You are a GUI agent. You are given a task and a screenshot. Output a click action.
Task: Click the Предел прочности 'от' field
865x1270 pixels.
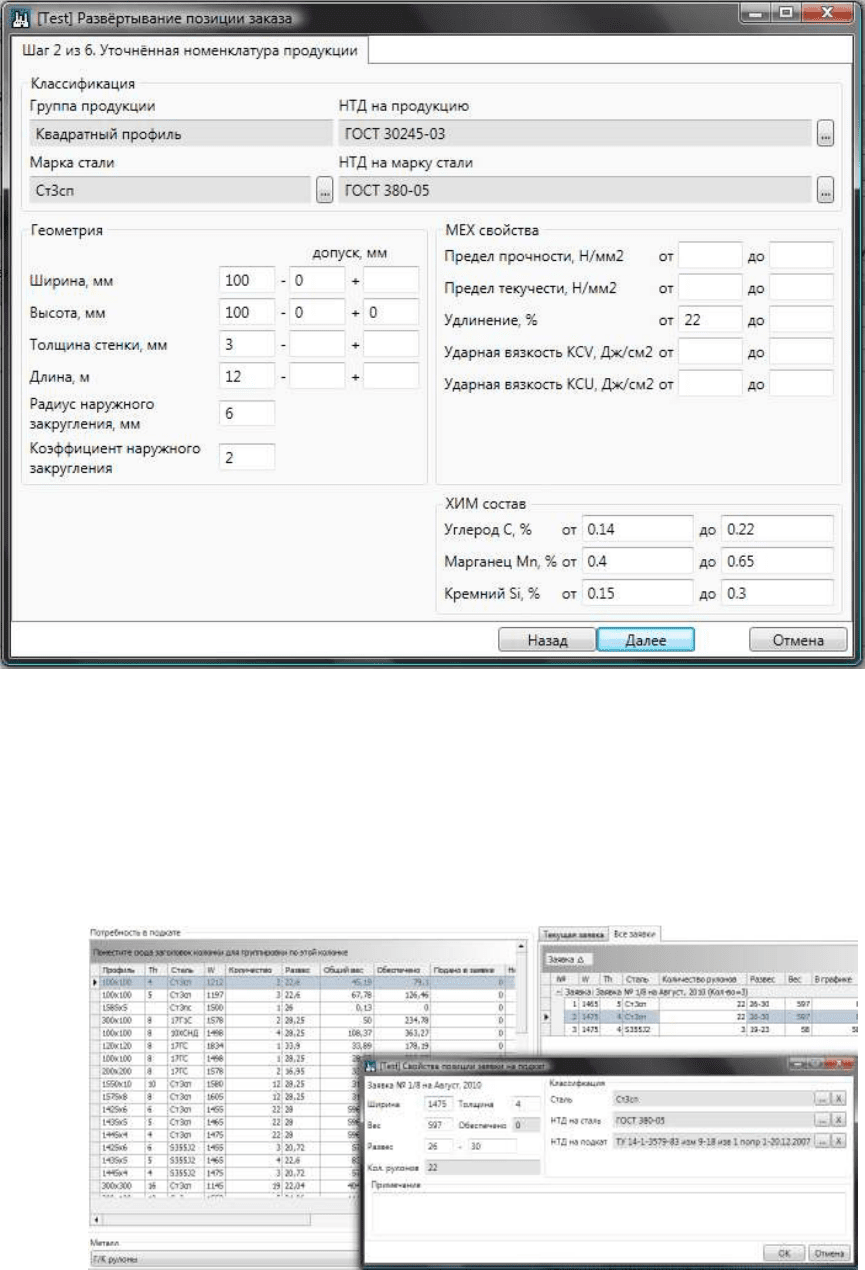710,256
